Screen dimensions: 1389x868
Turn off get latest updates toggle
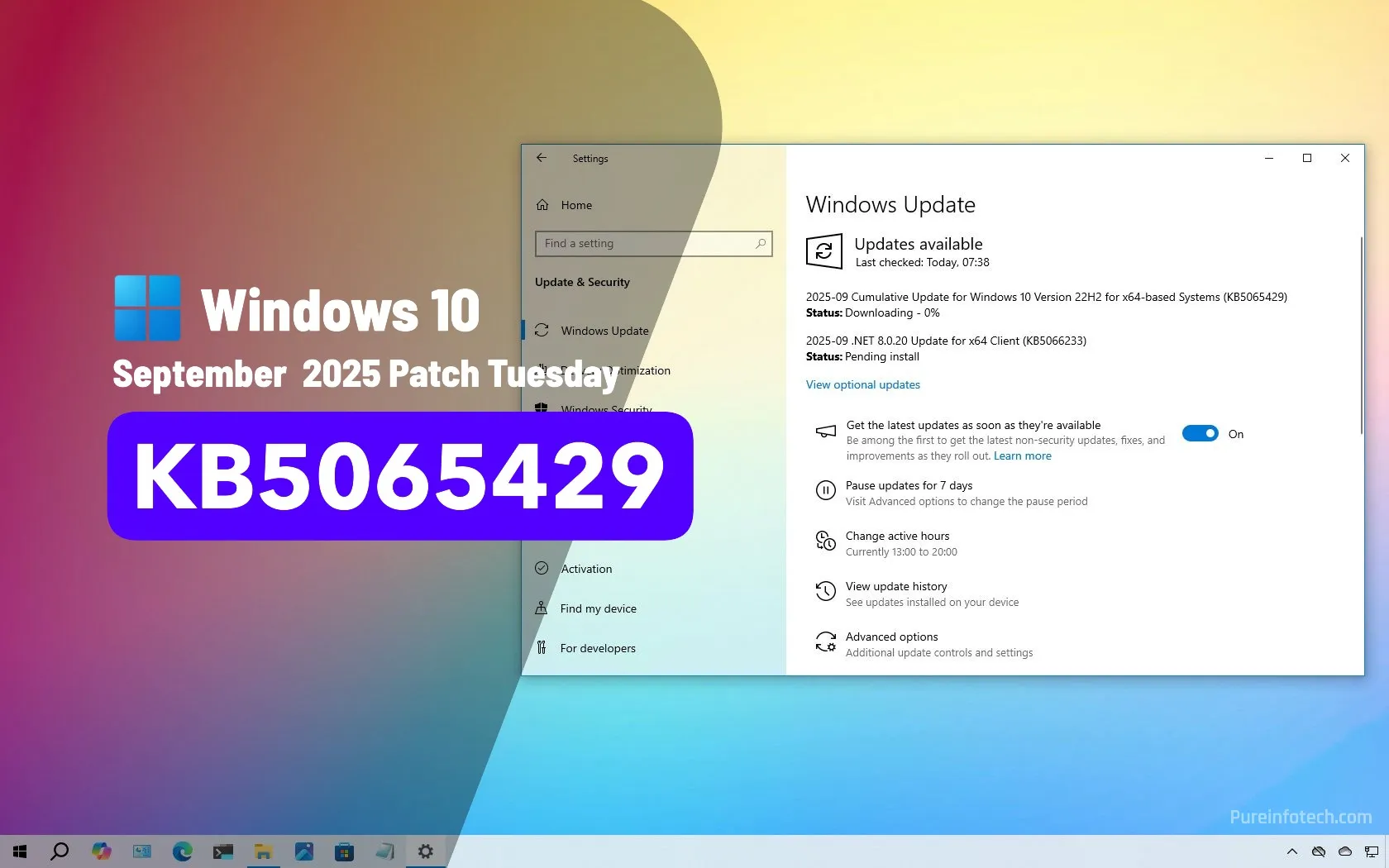(x=1200, y=434)
